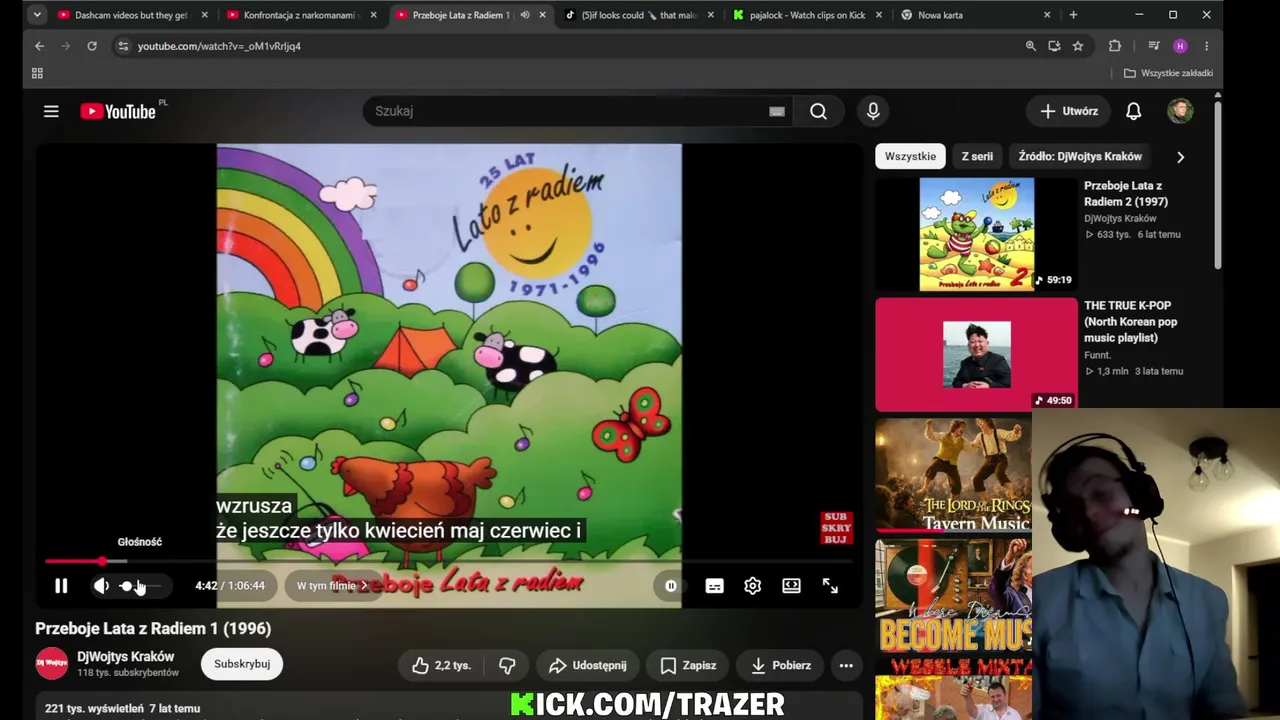Open the YouTube account avatar menu
1280x720 pixels.
[x=1180, y=111]
